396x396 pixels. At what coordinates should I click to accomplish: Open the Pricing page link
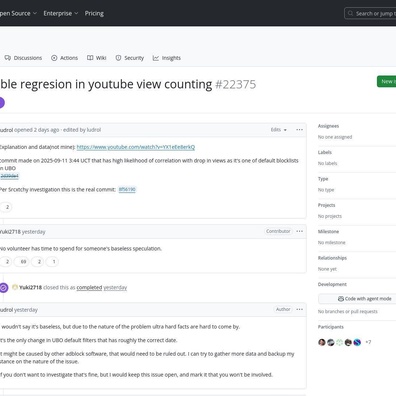(x=94, y=13)
